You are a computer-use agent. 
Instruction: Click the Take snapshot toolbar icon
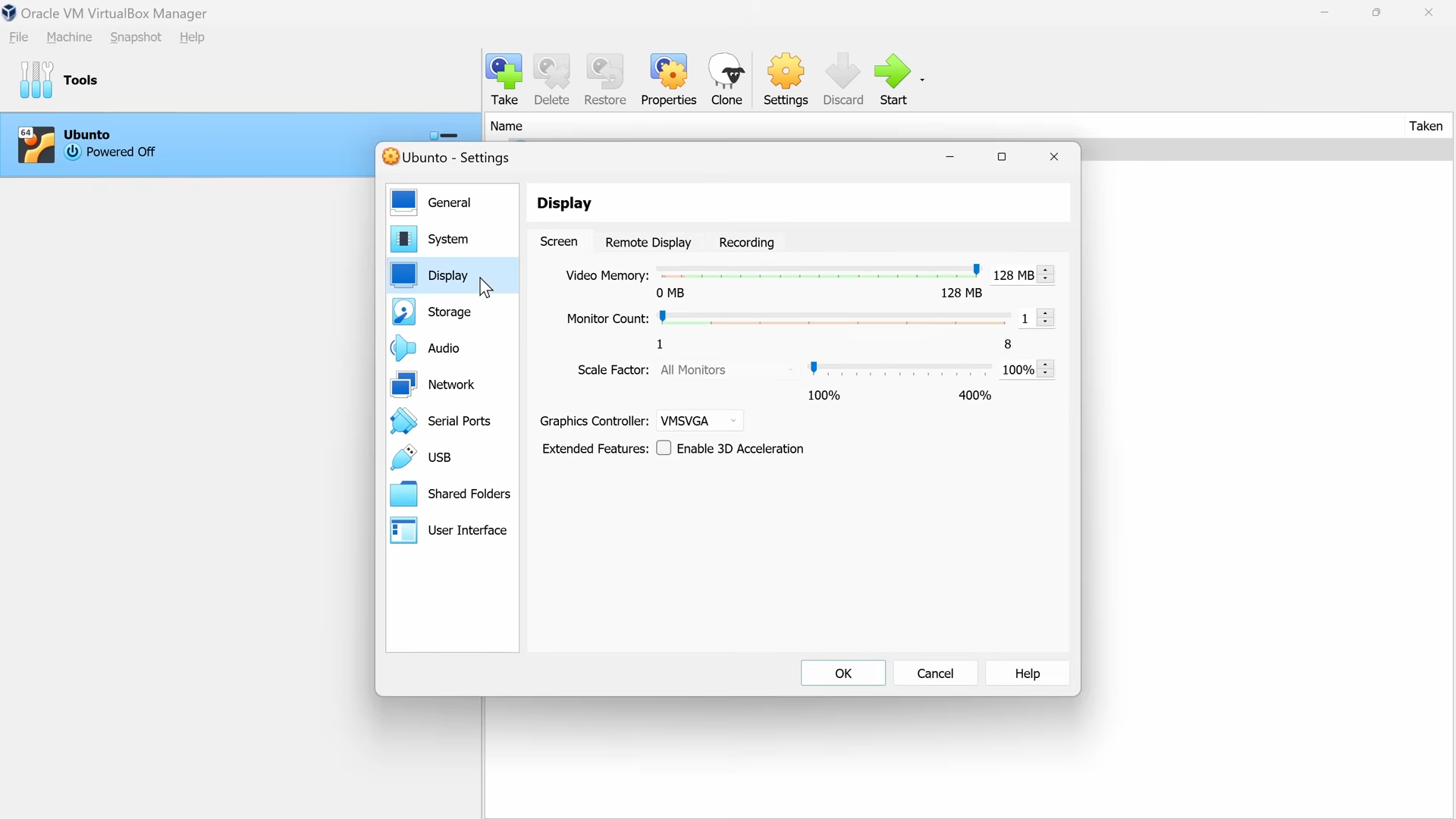click(x=505, y=79)
